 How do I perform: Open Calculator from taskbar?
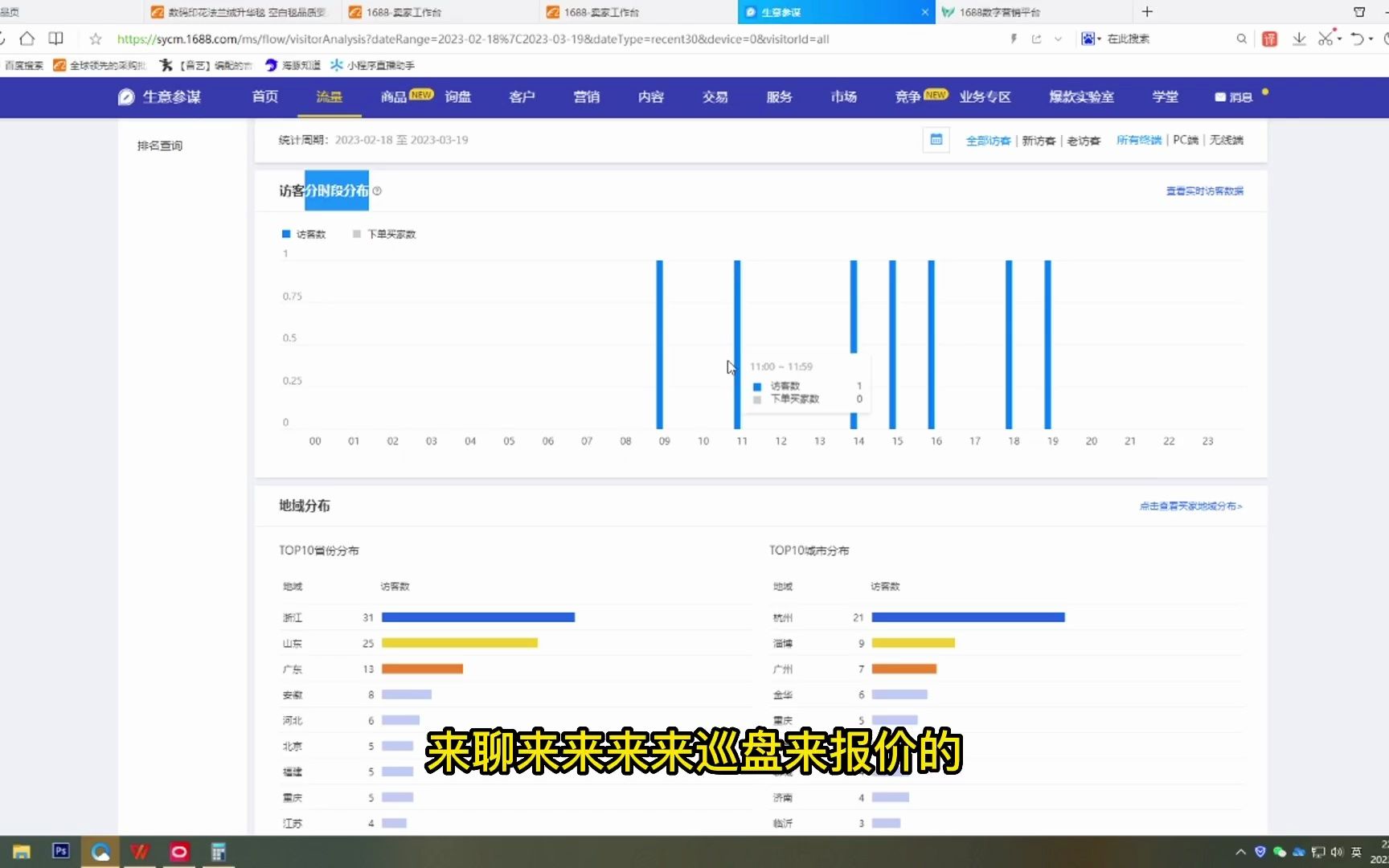click(x=218, y=852)
